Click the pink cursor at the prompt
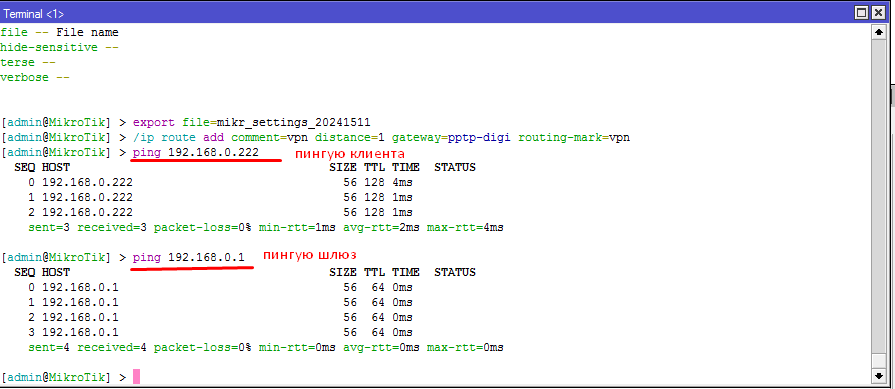The height and width of the screenshot is (389, 895). coord(136,377)
